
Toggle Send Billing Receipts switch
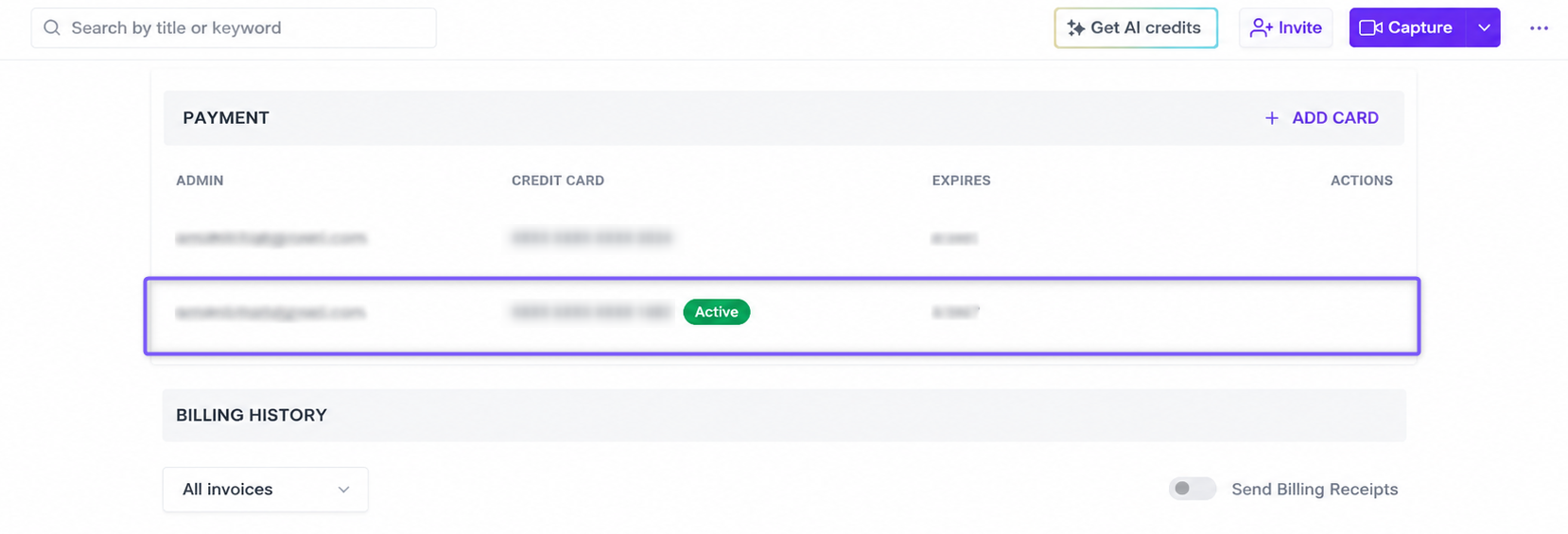pos(1193,489)
